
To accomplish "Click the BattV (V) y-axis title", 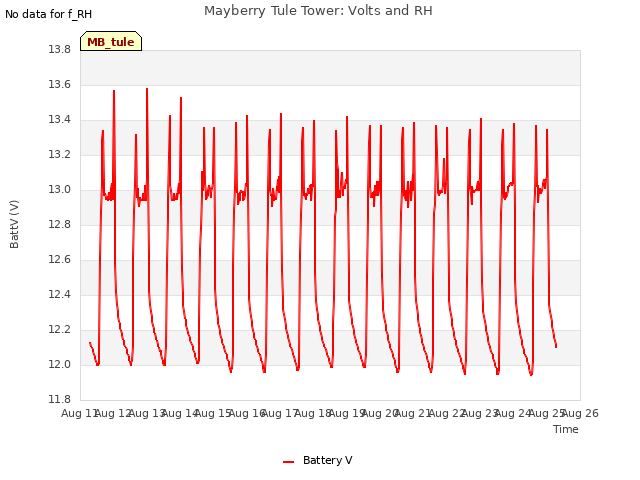I will point(14,224).
